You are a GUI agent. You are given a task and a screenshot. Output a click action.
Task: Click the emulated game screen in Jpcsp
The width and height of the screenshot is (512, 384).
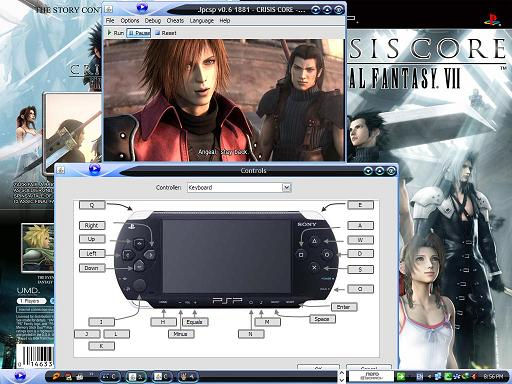(x=224, y=100)
